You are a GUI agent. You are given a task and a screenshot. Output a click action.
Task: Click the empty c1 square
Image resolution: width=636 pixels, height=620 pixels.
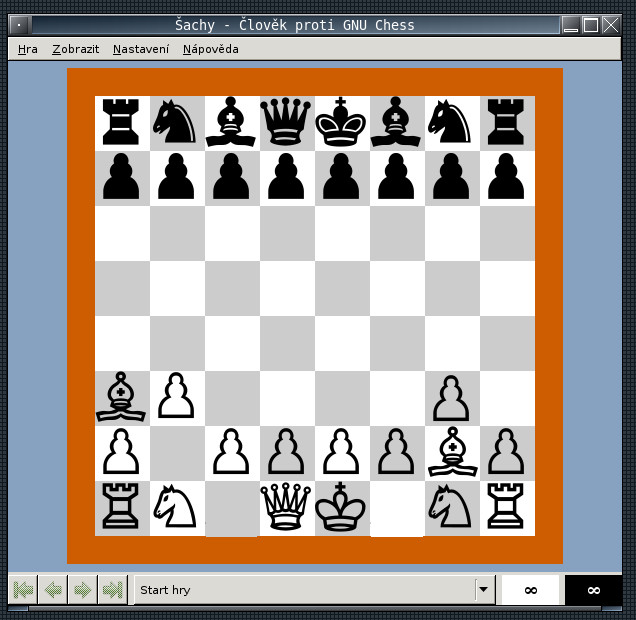(x=232, y=508)
